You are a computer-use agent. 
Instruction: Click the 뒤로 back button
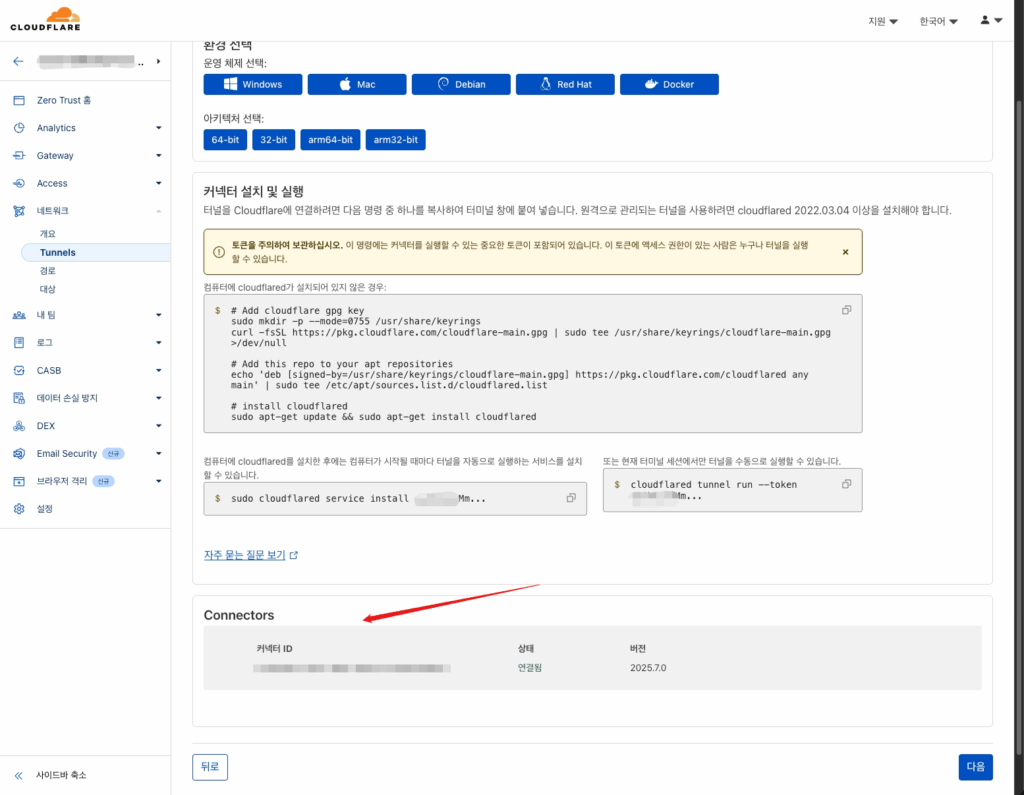(x=210, y=767)
